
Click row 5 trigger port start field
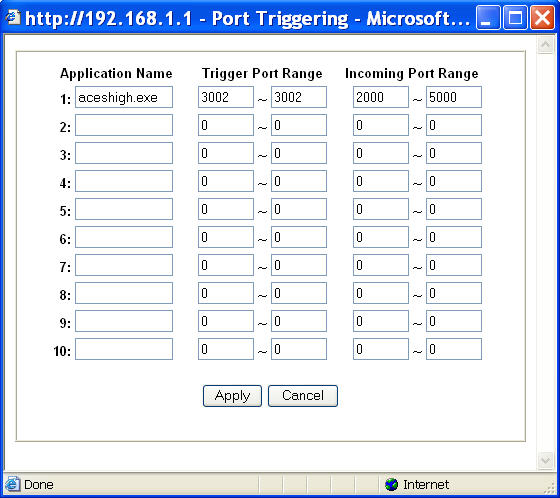coord(226,209)
